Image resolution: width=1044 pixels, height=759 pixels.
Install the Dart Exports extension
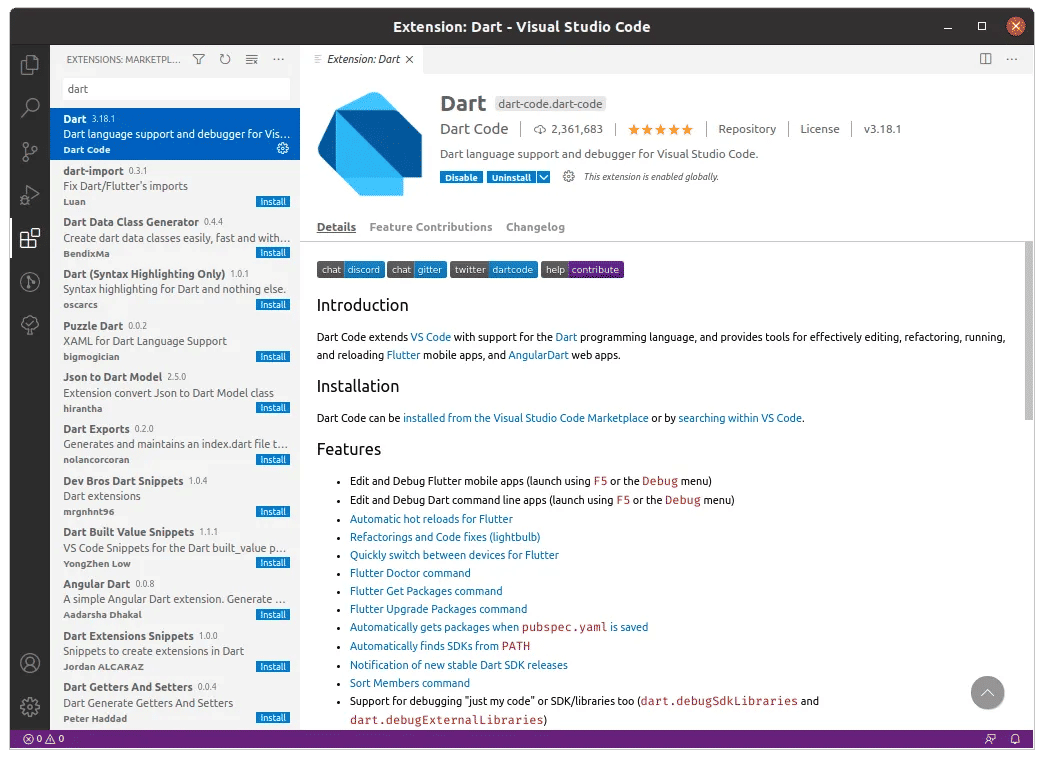[x=273, y=460]
